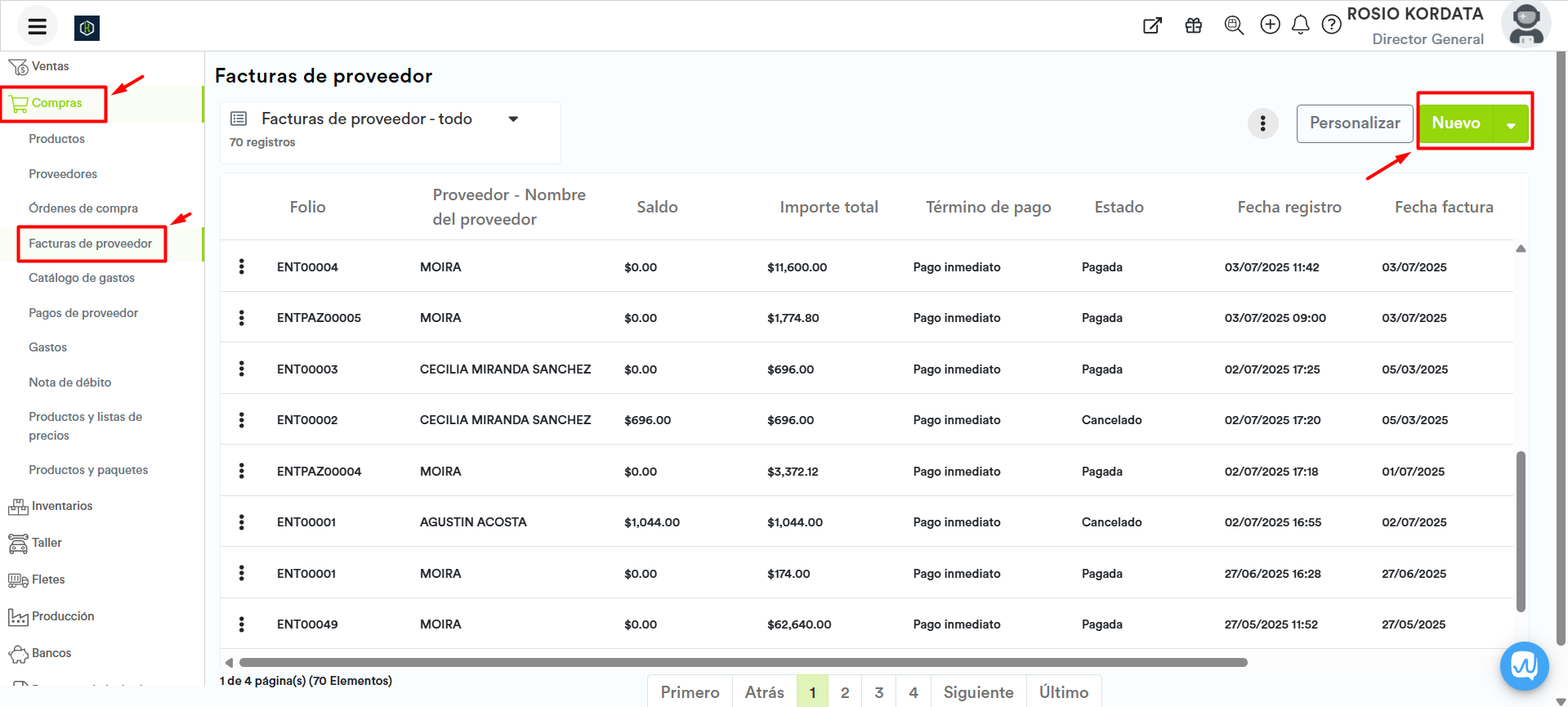Open the gift icon in top bar
The height and width of the screenshot is (707, 1568).
(1193, 26)
